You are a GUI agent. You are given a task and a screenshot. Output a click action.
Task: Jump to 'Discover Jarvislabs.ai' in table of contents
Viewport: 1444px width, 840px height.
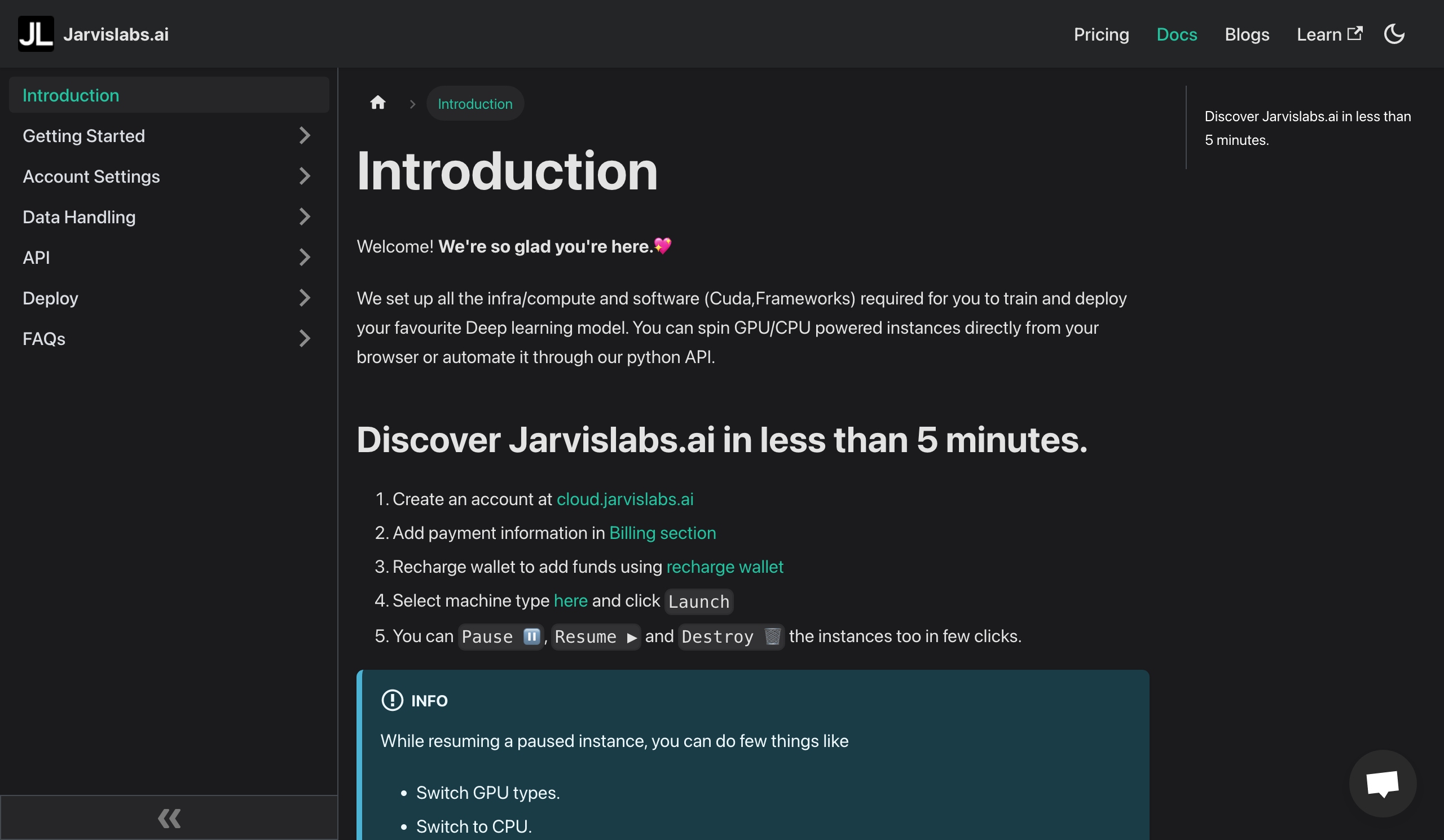1307,129
